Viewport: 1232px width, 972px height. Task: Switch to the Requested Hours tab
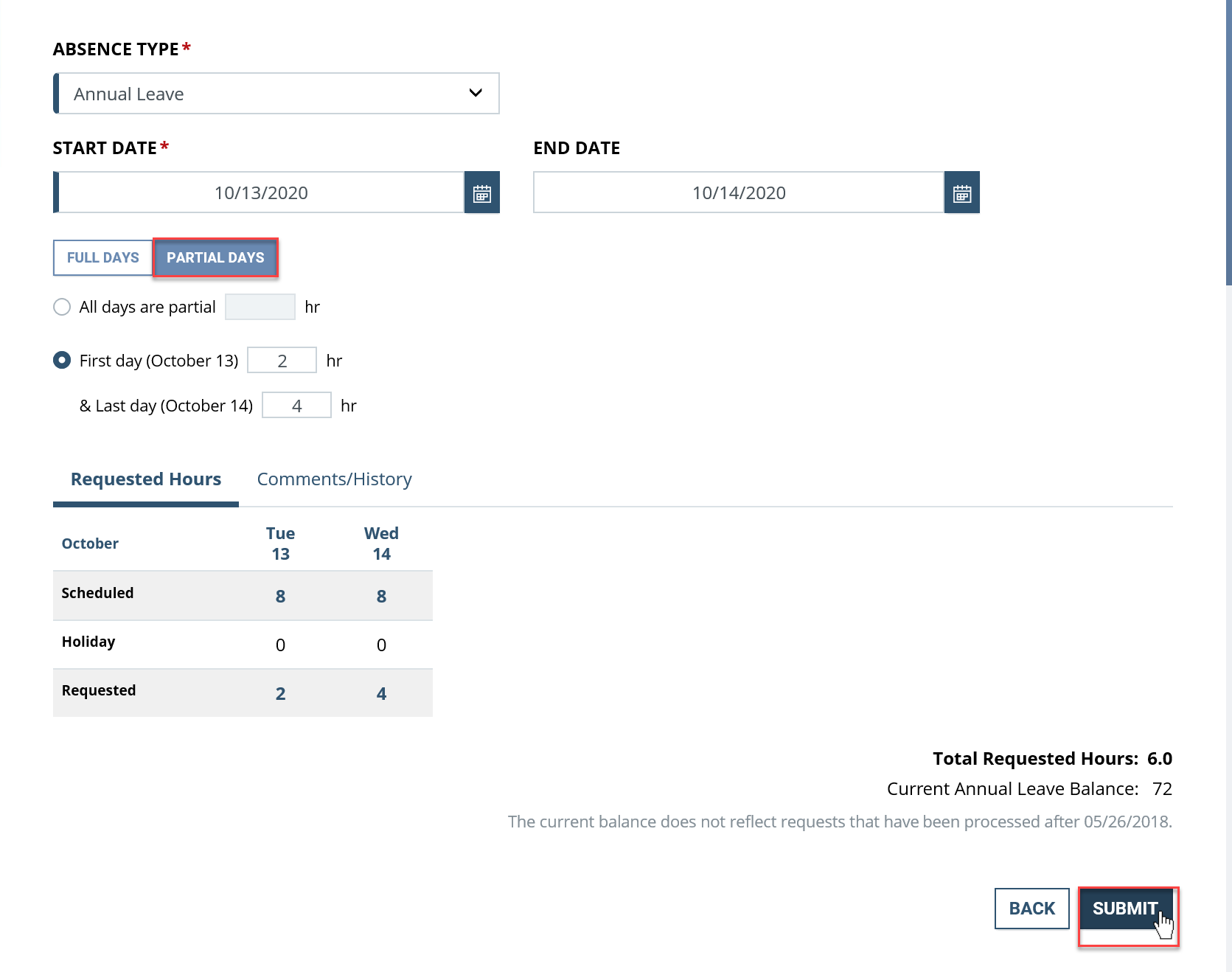coord(145,479)
